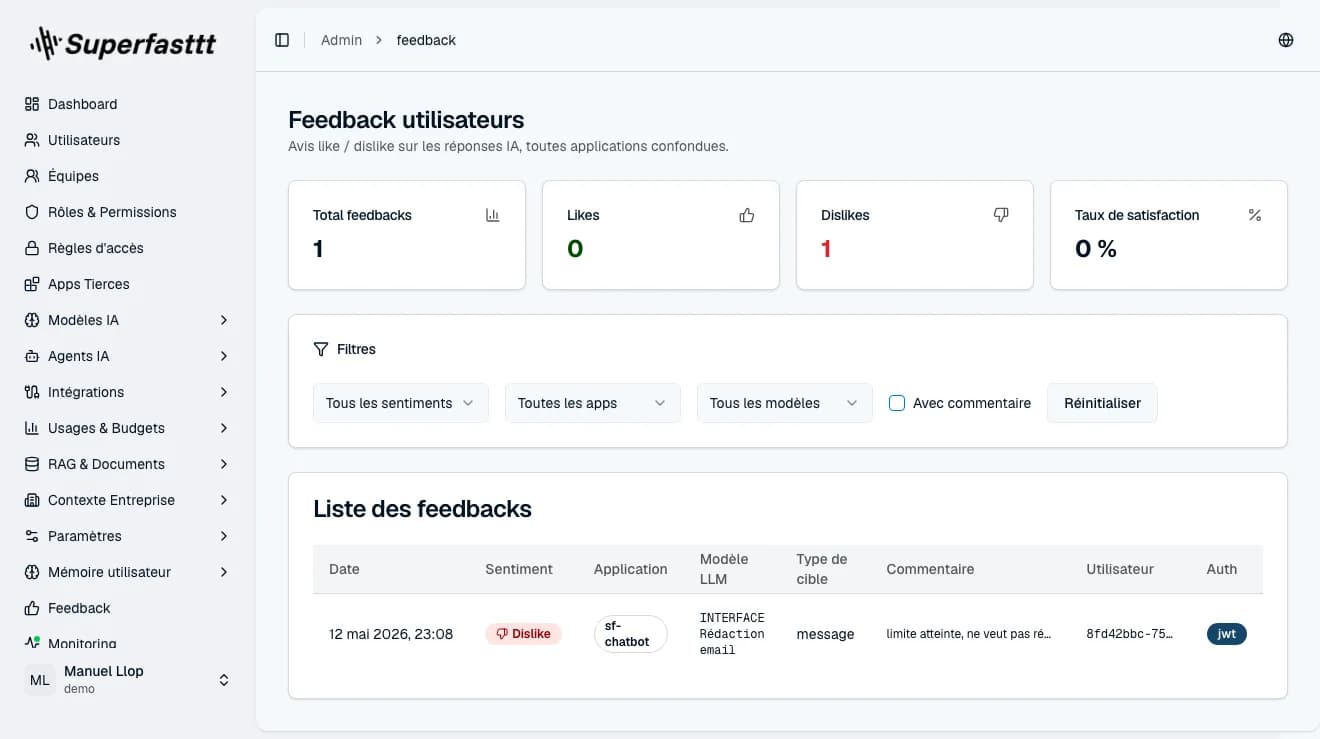Open the Manuel Llop account switcher arrows

click(x=224, y=680)
